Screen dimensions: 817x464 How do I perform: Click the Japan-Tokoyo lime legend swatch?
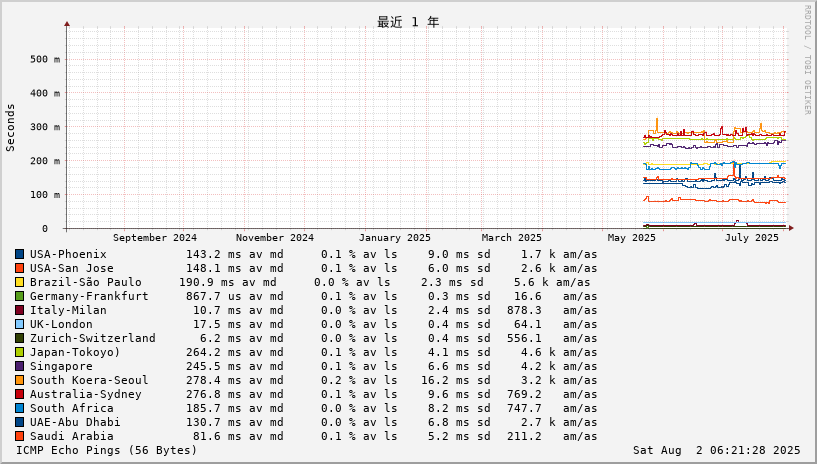[x=19, y=353]
